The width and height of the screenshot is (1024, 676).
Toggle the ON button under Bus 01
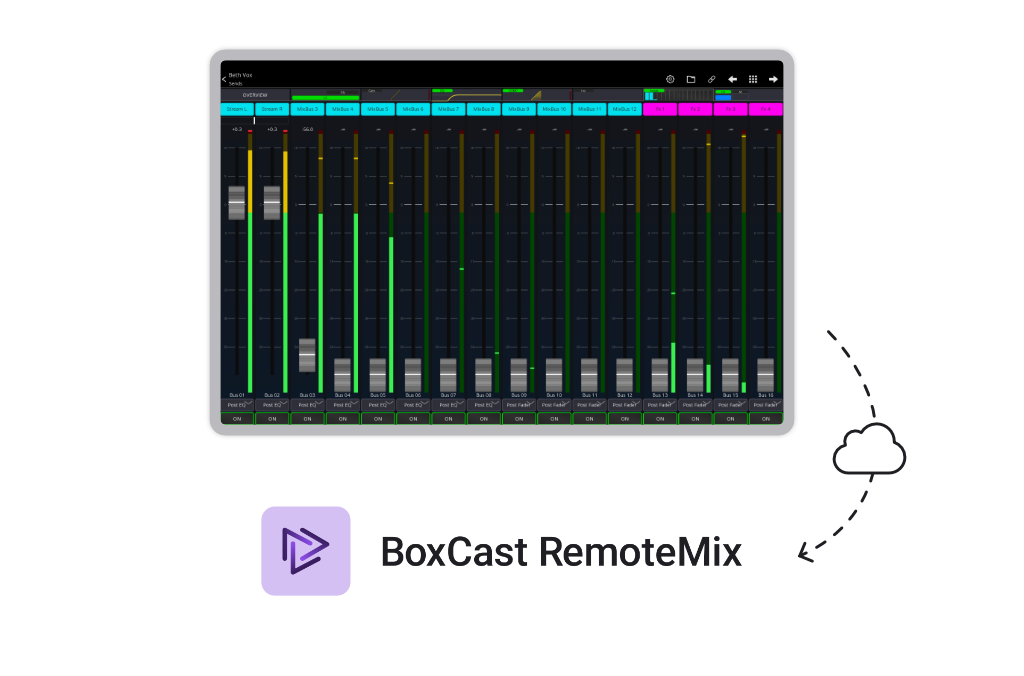click(x=237, y=419)
